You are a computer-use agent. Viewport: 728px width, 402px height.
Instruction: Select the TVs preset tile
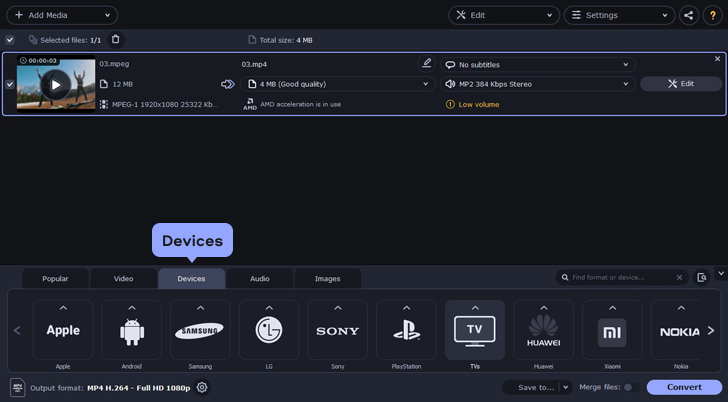[x=475, y=330]
